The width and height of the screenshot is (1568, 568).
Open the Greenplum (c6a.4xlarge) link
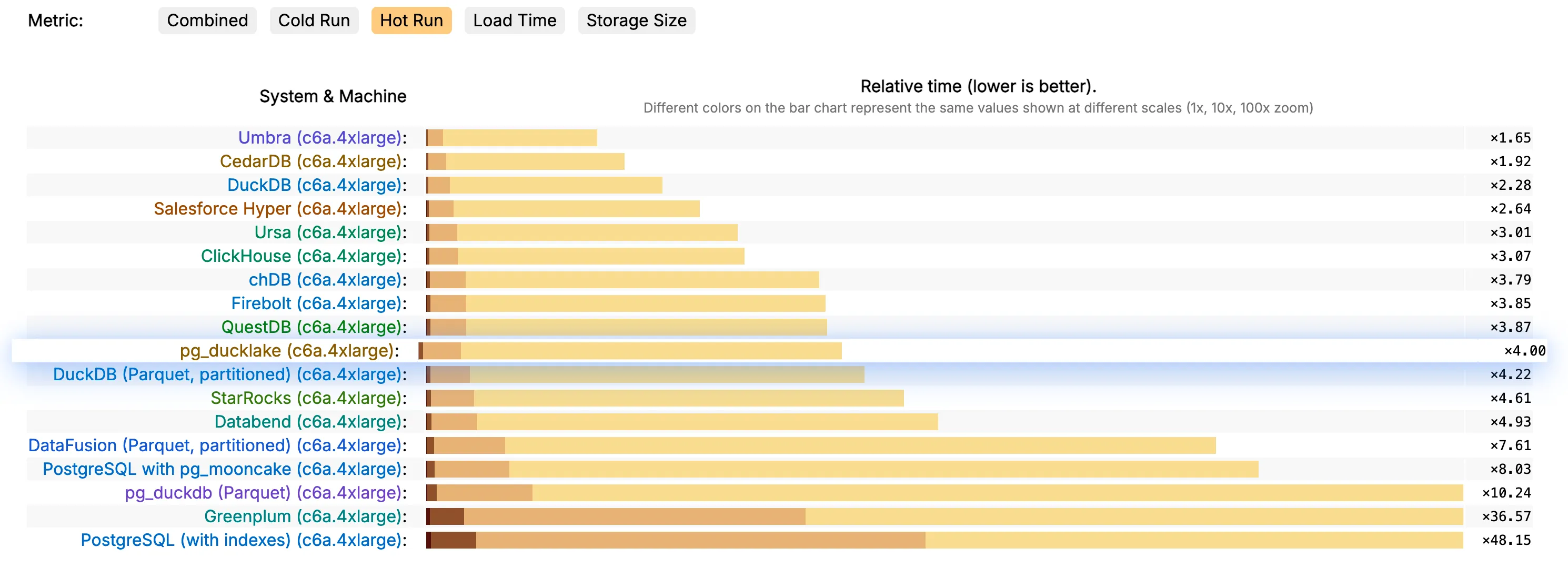[x=303, y=517]
